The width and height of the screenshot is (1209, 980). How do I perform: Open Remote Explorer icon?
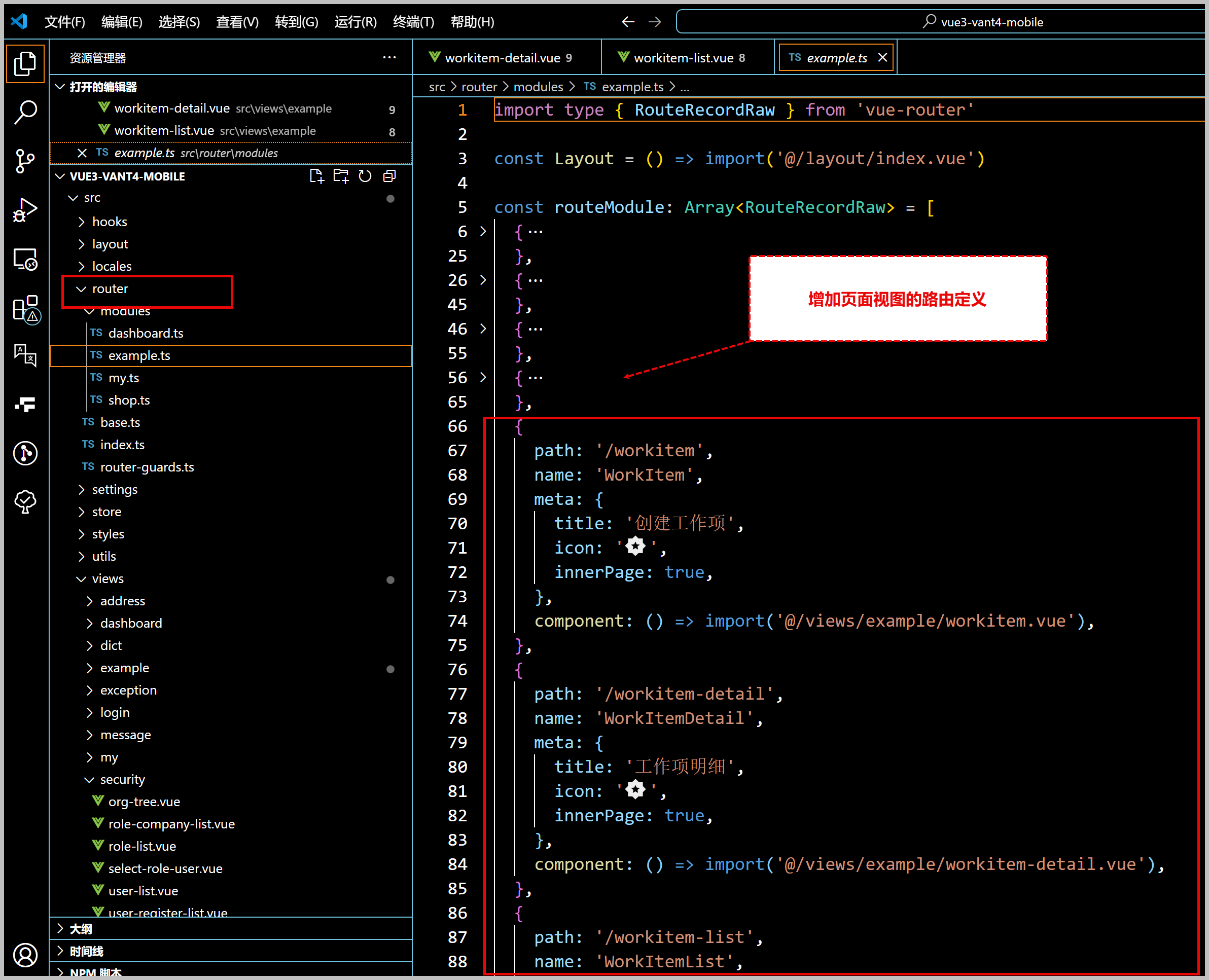coord(25,260)
